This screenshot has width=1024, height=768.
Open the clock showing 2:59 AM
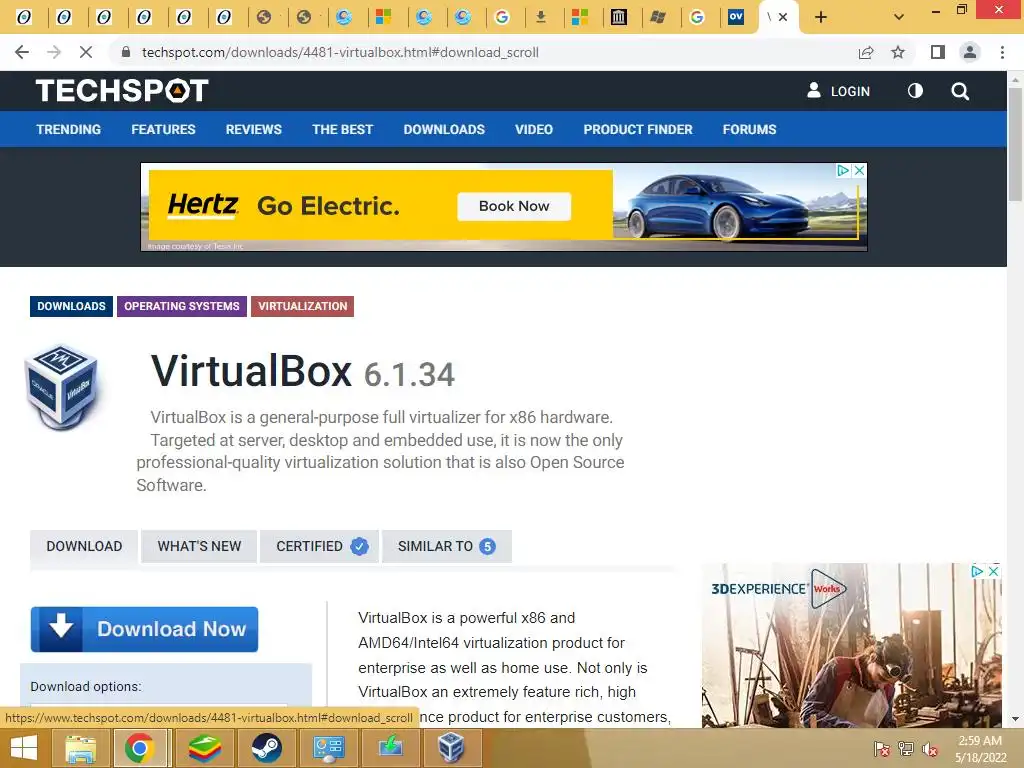pos(980,748)
